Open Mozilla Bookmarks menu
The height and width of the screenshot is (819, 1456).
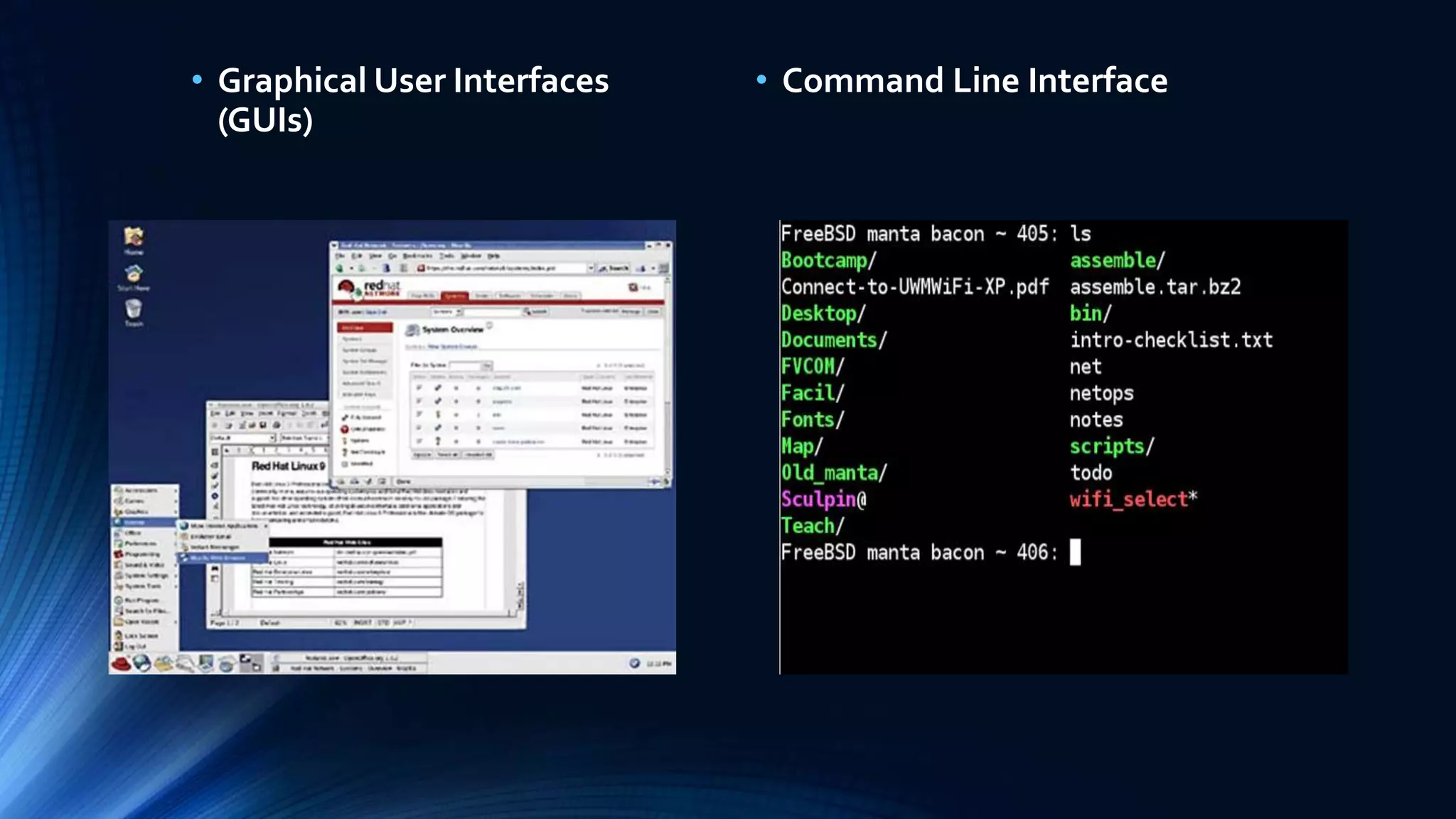[417, 255]
